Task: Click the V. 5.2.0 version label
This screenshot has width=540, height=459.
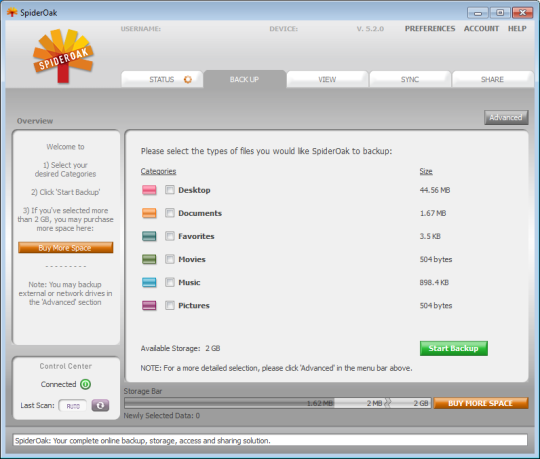Action: click(x=370, y=29)
